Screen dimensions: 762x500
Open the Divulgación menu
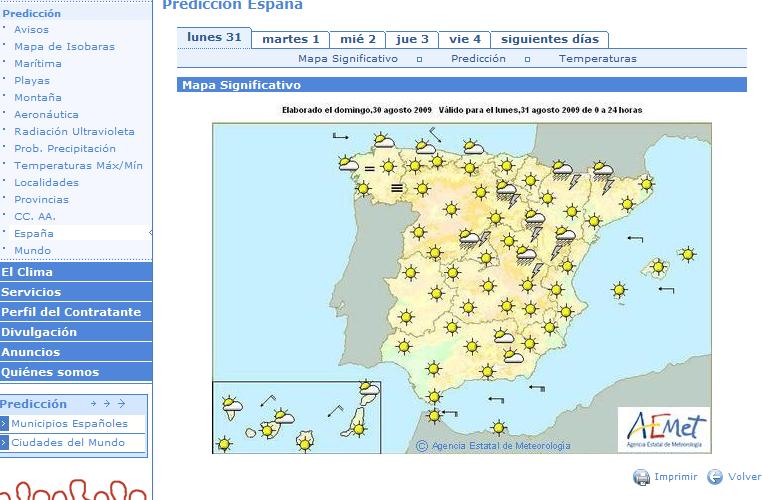pyautogui.click(x=76, y=332)
